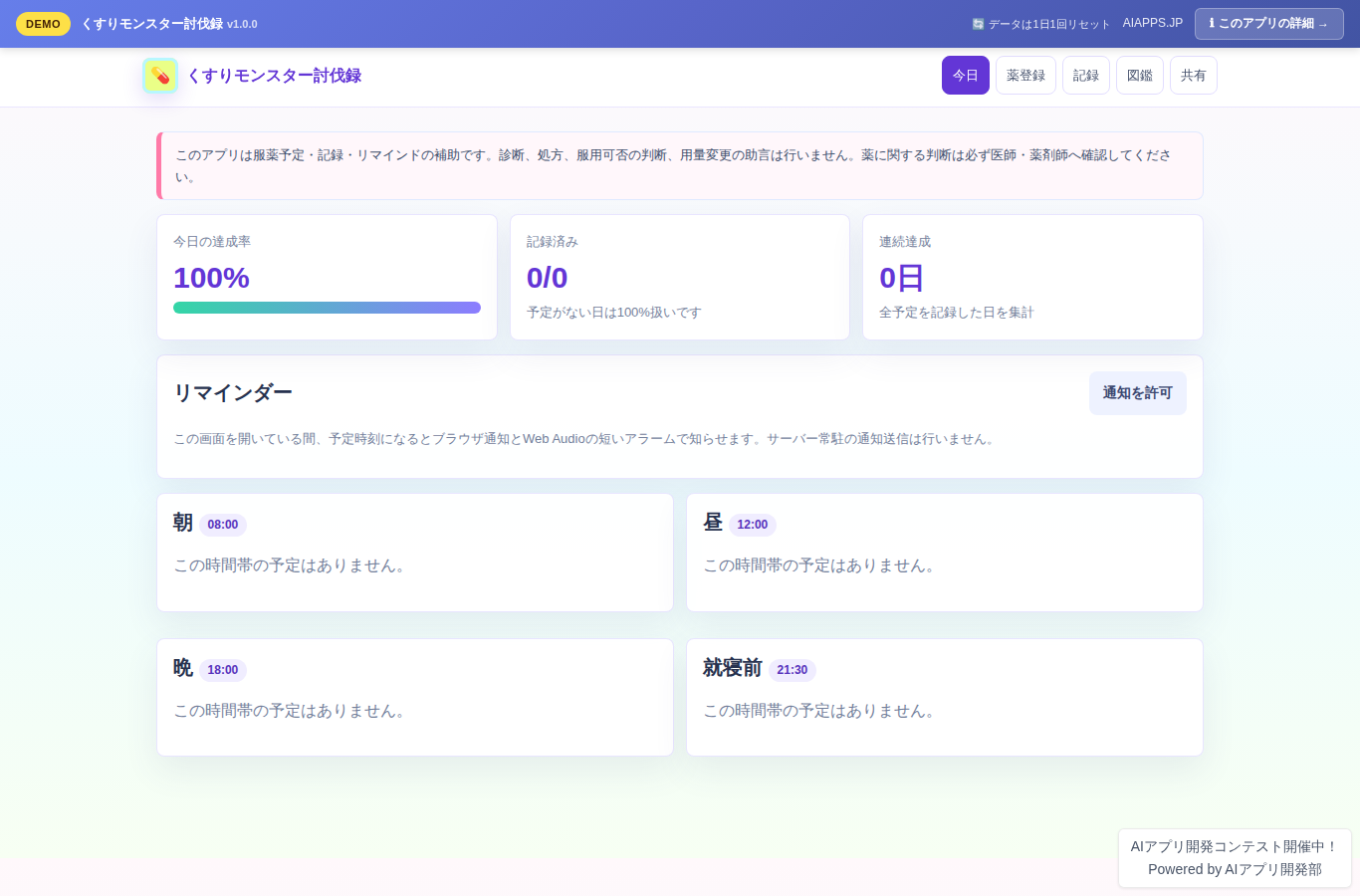Click the このアプリの詳細 button
The width and height of the screenshot is (1360, 896).
(x=1269, y=24)
